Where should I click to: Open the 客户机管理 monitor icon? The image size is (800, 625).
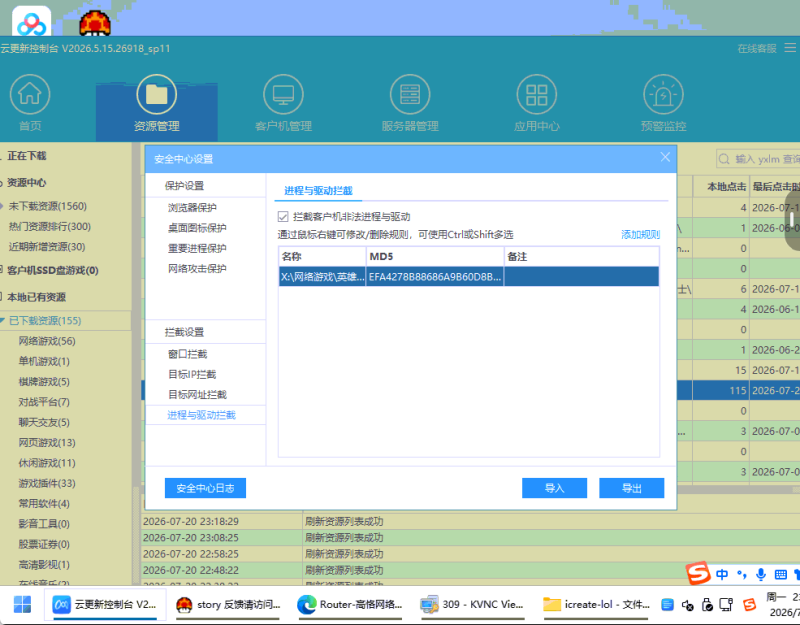click(283, 94)
